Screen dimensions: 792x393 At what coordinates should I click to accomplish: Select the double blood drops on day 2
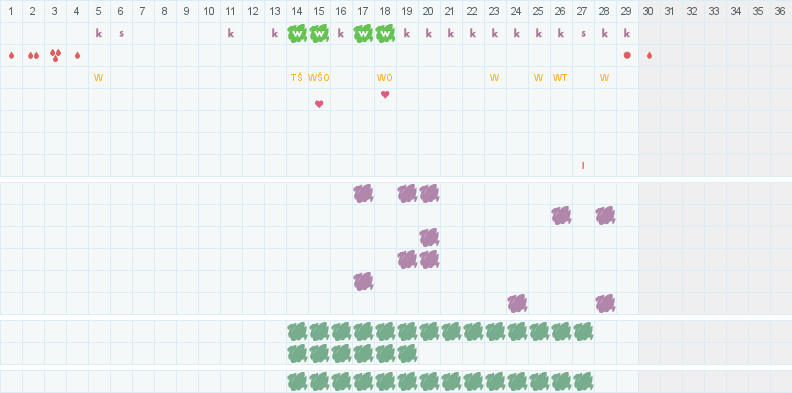(x=33, y=56)
